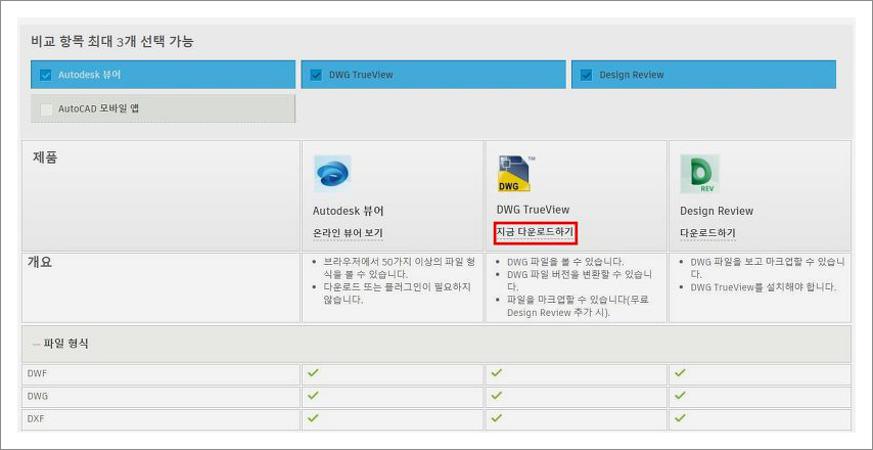
Task: Select the DWG row label
Action: pos(37,396)
